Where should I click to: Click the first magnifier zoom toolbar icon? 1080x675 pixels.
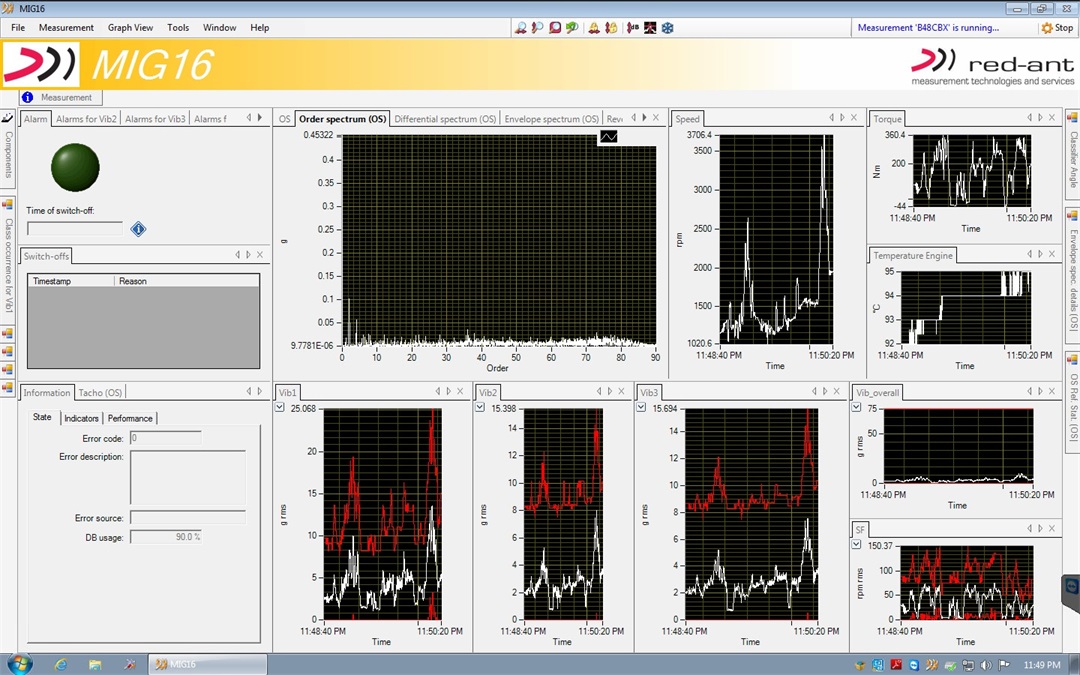coord(520,28)
